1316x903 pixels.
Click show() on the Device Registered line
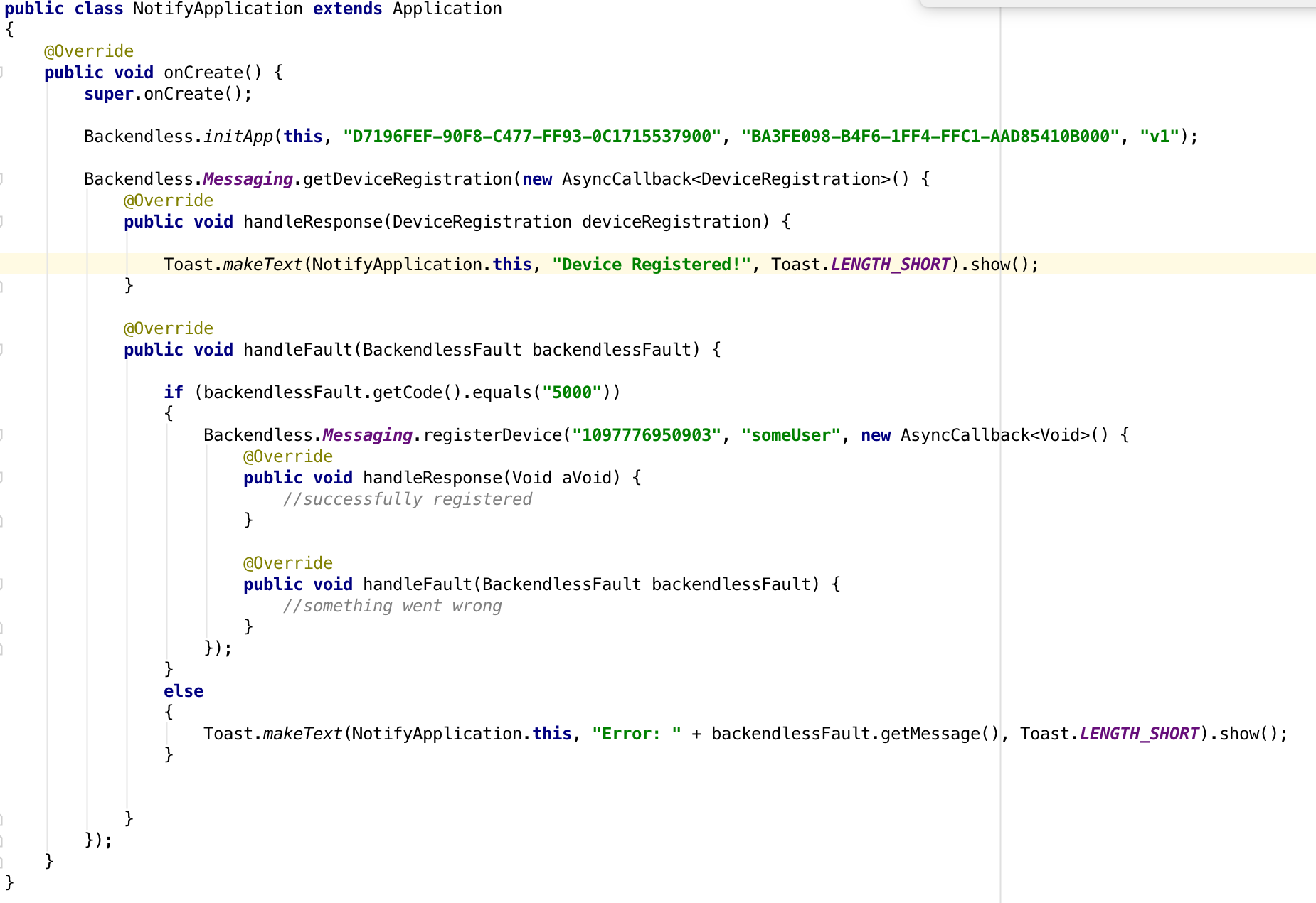click(x=1000, y=265)
